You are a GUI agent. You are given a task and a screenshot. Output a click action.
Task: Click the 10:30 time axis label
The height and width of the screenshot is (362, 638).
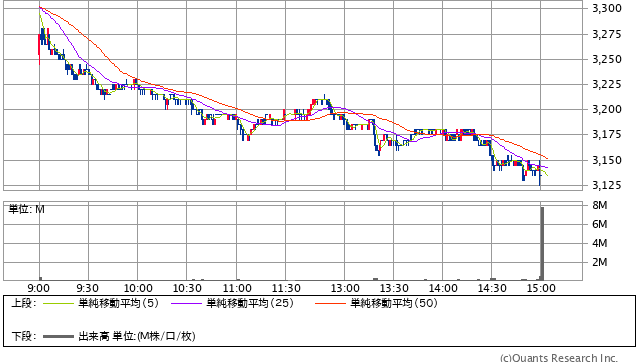pos(187,288)
